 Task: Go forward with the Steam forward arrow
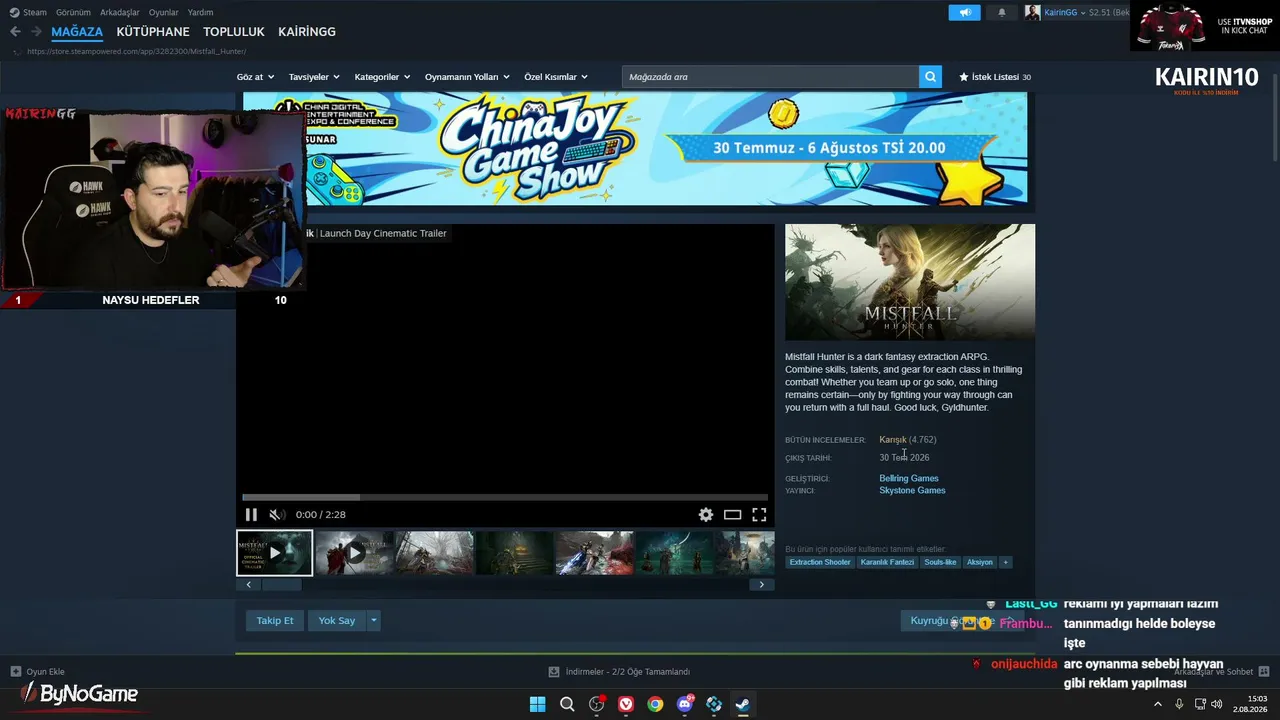[36, 32]
